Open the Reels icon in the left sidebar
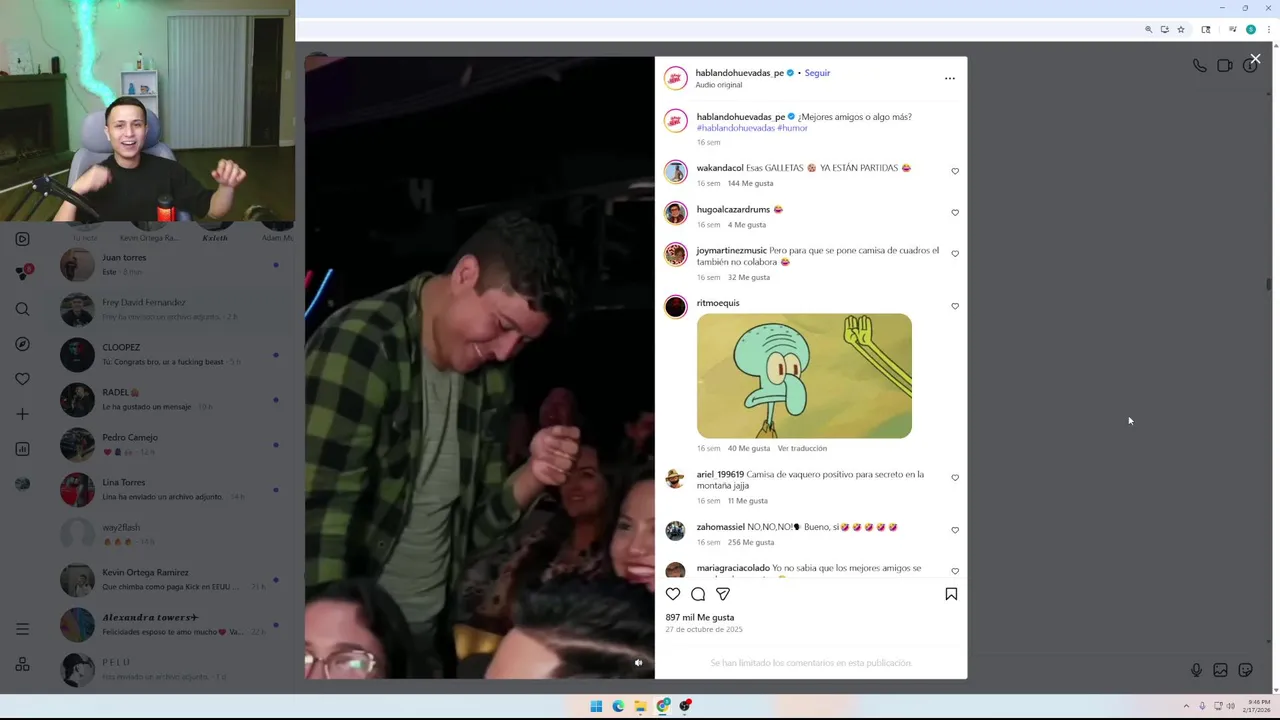Screen dimensions: 1280x720 pyautogui.click(x=22, y=239)
